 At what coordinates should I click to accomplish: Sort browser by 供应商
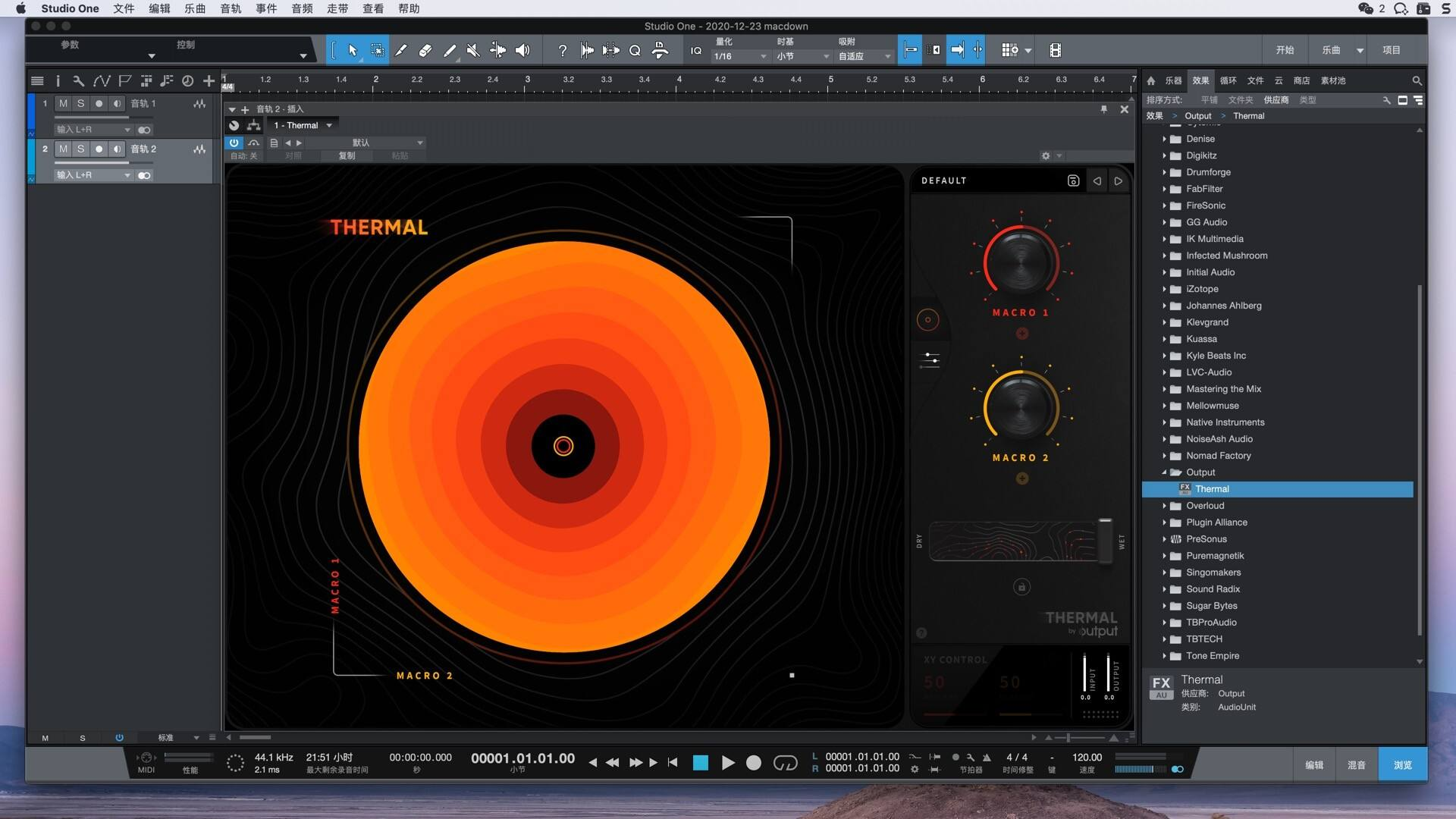1276,100
